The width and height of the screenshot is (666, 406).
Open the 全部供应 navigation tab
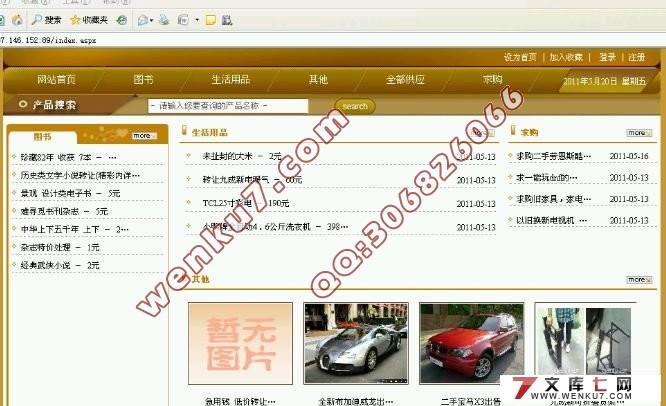404,79
